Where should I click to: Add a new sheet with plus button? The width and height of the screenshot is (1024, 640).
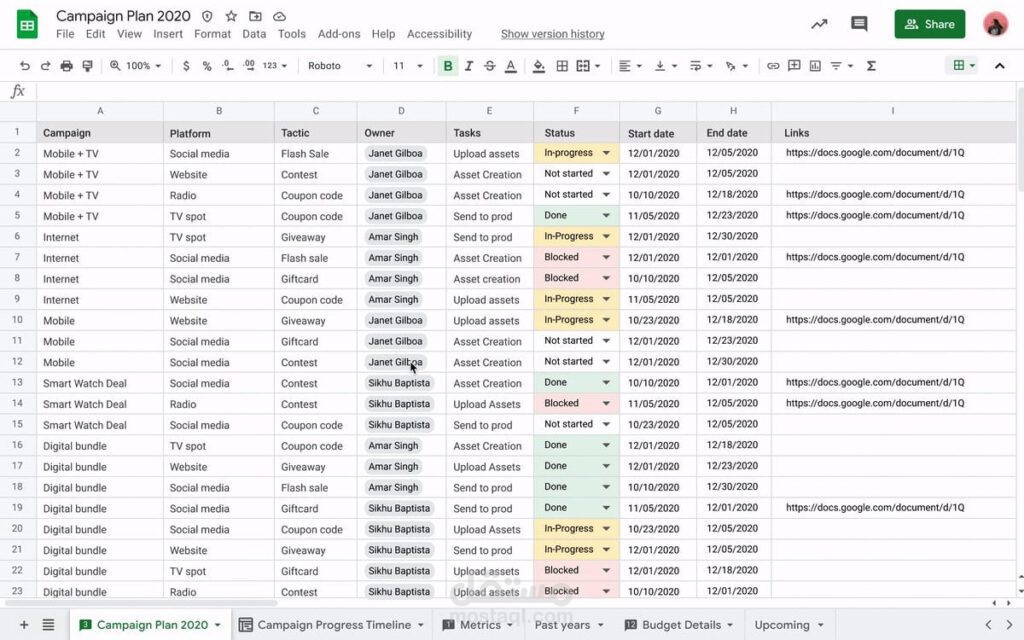(24, 625)
